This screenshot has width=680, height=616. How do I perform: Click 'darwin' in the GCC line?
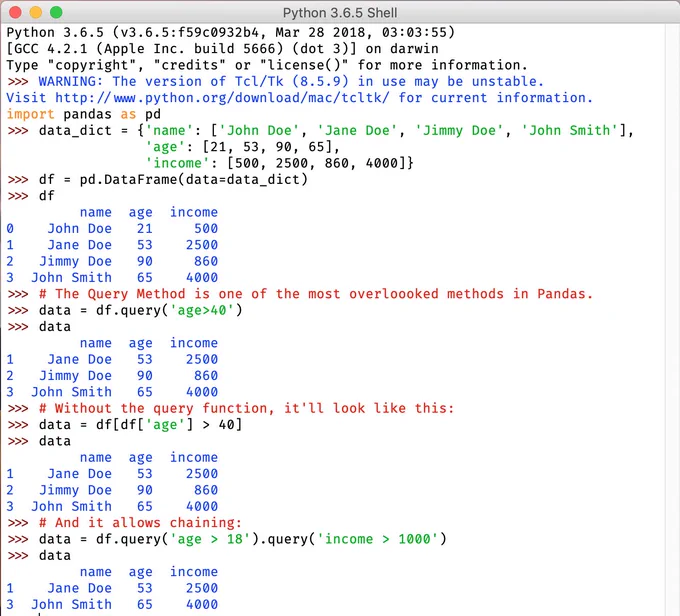(x=414, y=49)
